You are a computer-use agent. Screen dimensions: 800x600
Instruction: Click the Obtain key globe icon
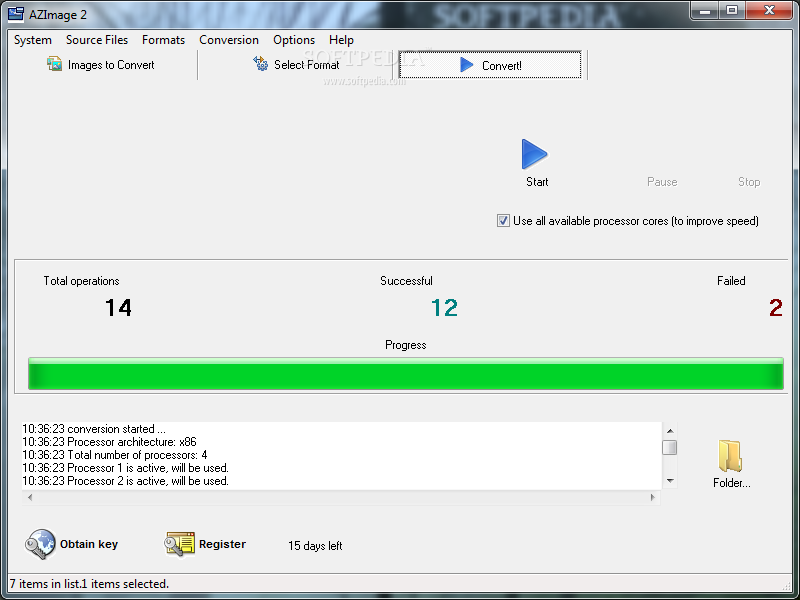pyautogui.click(x=40, y=544)
